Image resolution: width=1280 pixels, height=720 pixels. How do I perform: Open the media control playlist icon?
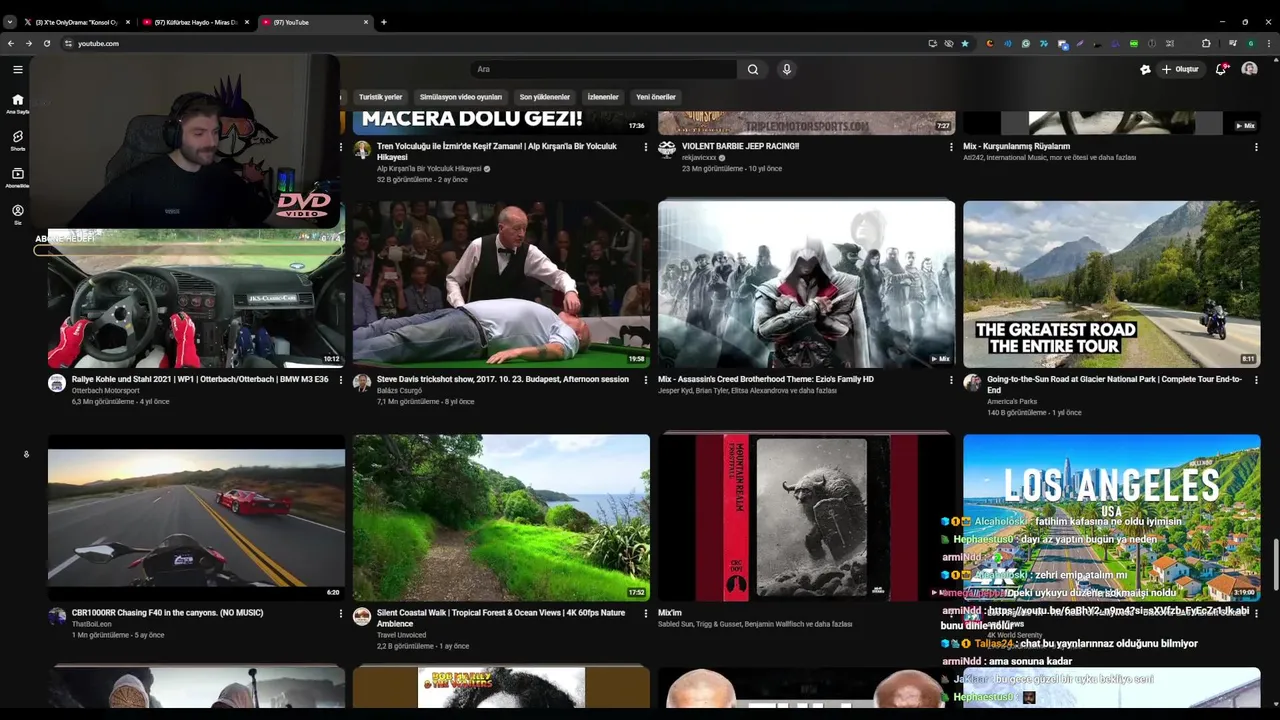(1233, 43)
